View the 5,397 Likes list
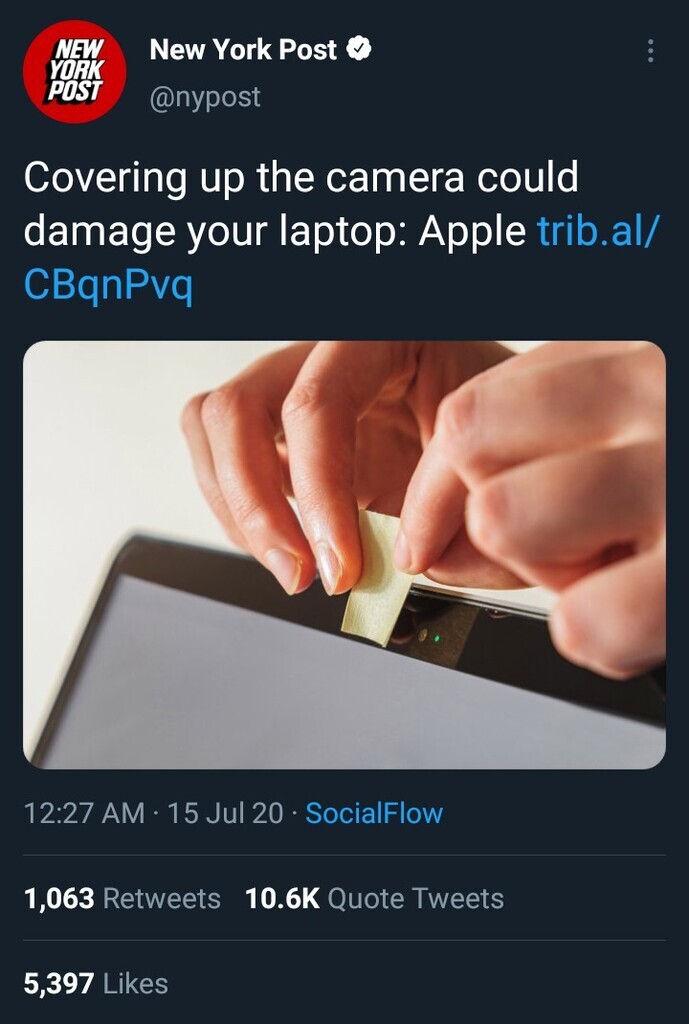Screen dimensions: 689x1024 (96, 984)
